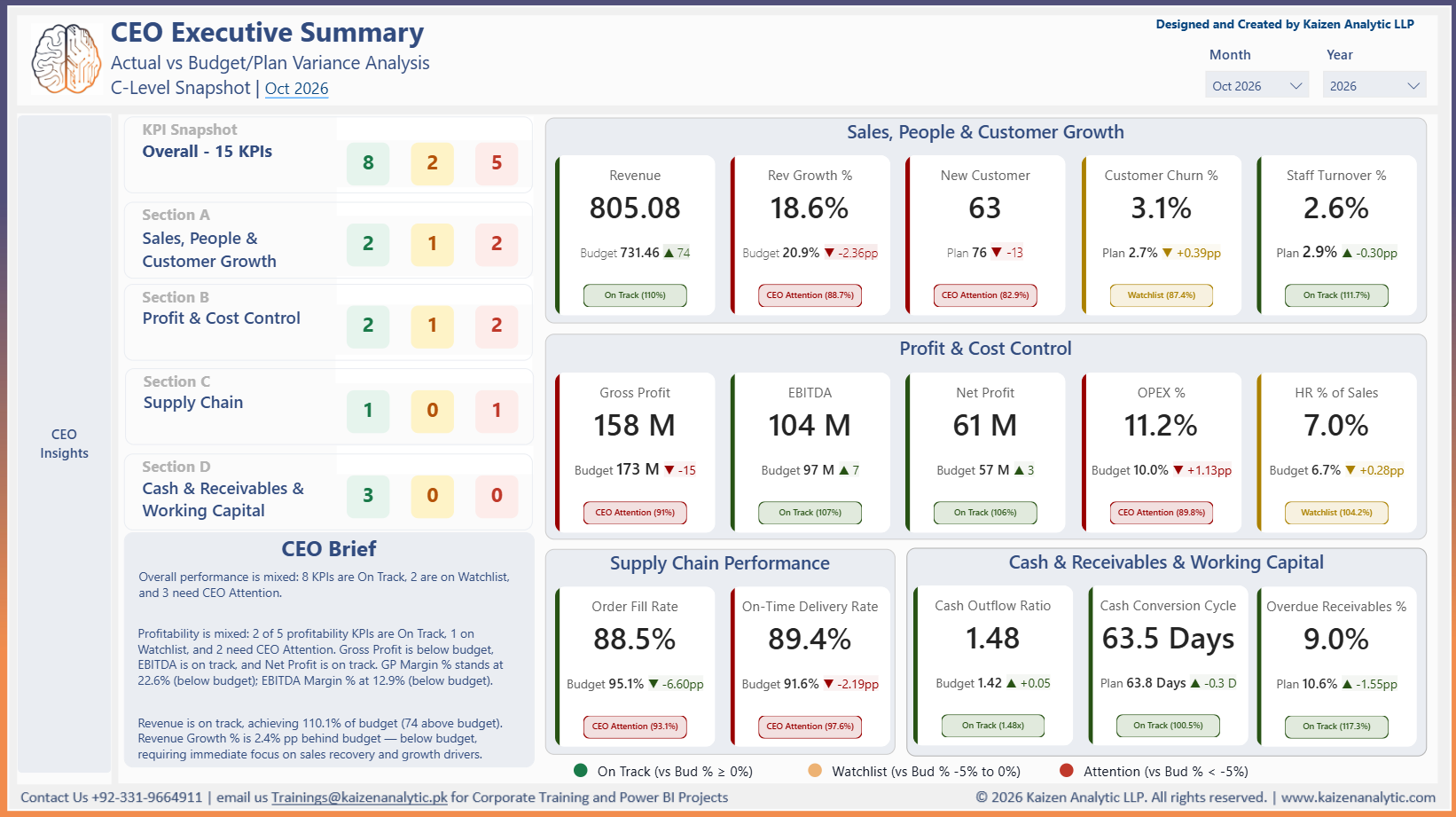Click the EBITDA value 104 M
Image resolution: width=1456 pixels, height=817 pixels.
810,426
